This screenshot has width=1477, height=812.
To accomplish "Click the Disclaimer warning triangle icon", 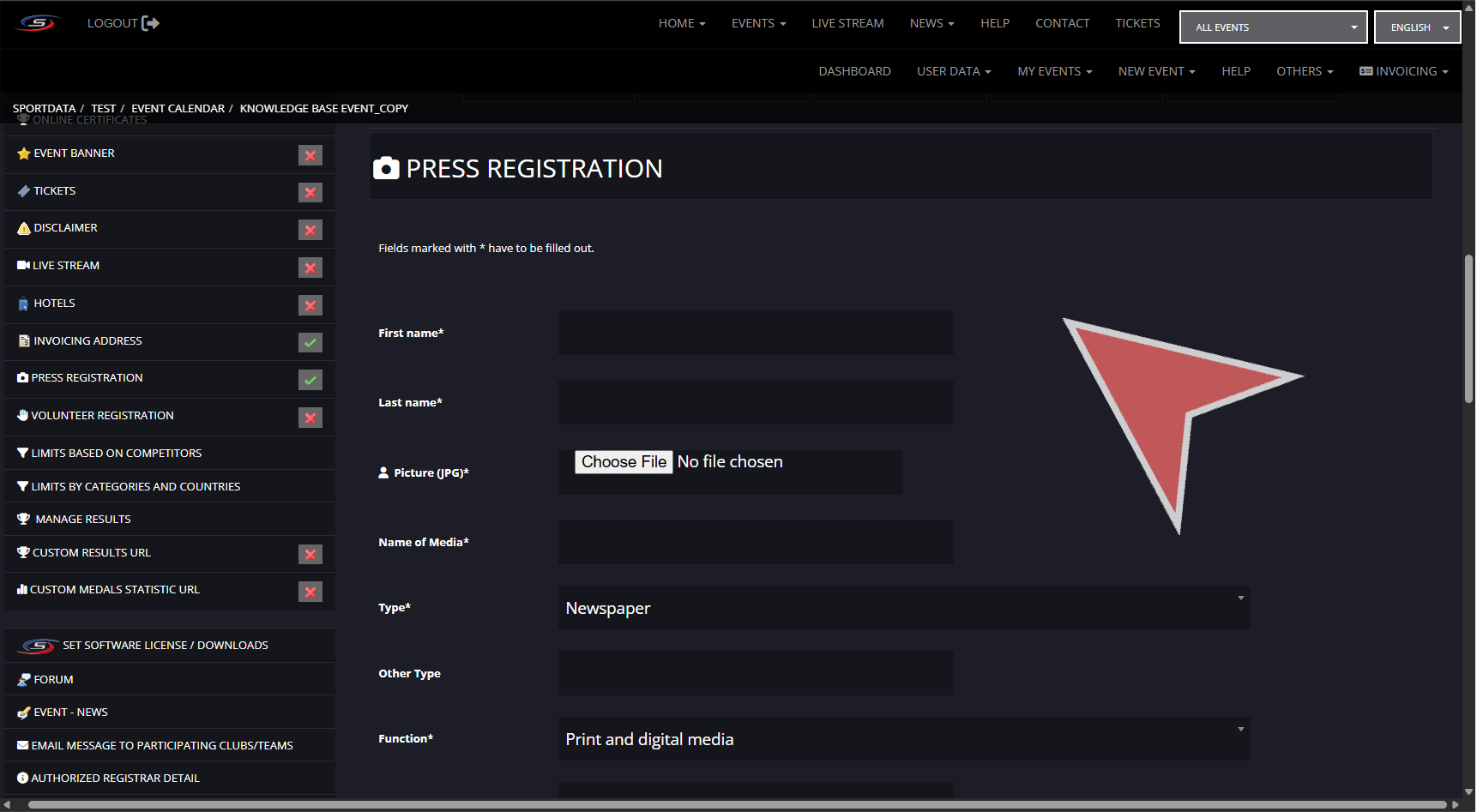I will 23,228.
